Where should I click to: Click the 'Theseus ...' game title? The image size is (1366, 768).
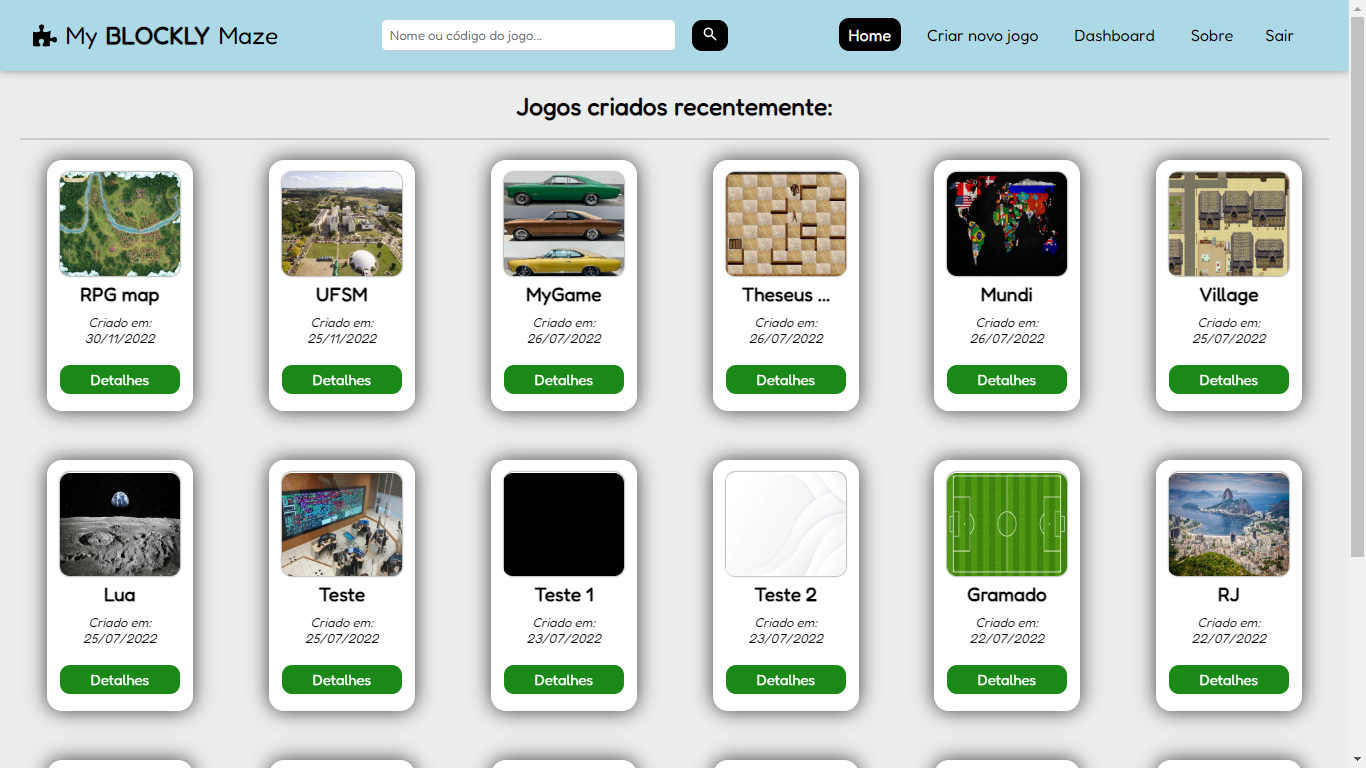pos(786,295)
